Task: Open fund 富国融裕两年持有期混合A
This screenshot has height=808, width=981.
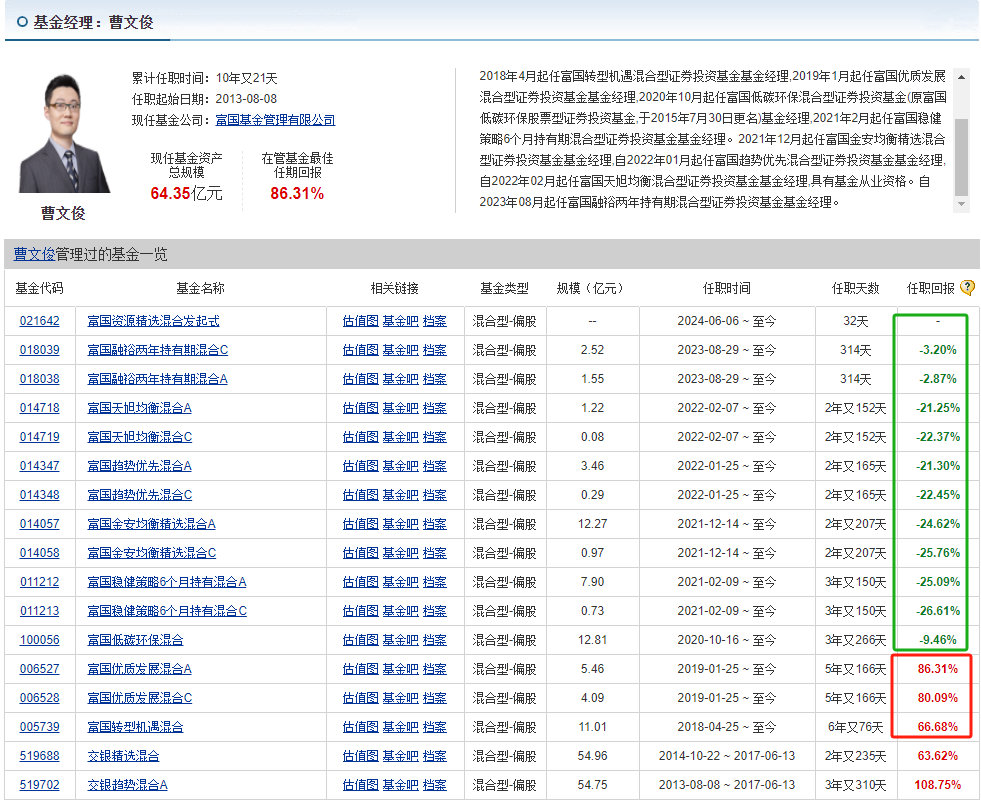Action: click(158, 379)
